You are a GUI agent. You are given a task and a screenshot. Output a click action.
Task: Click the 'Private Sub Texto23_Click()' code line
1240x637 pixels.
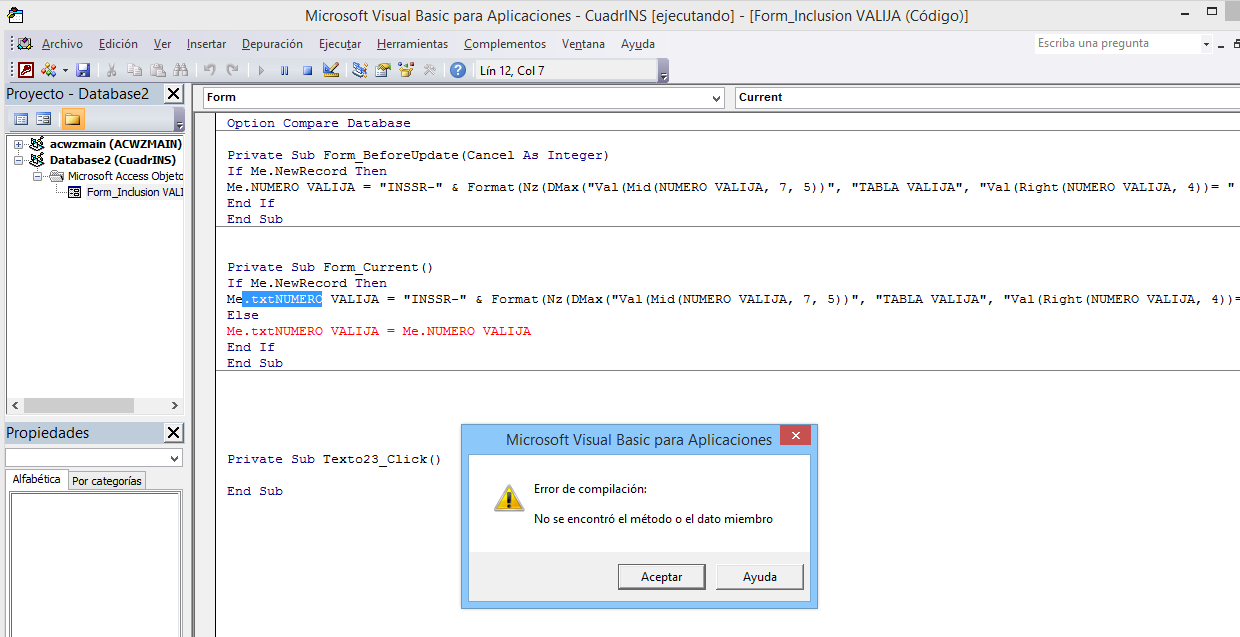(334, 459)
